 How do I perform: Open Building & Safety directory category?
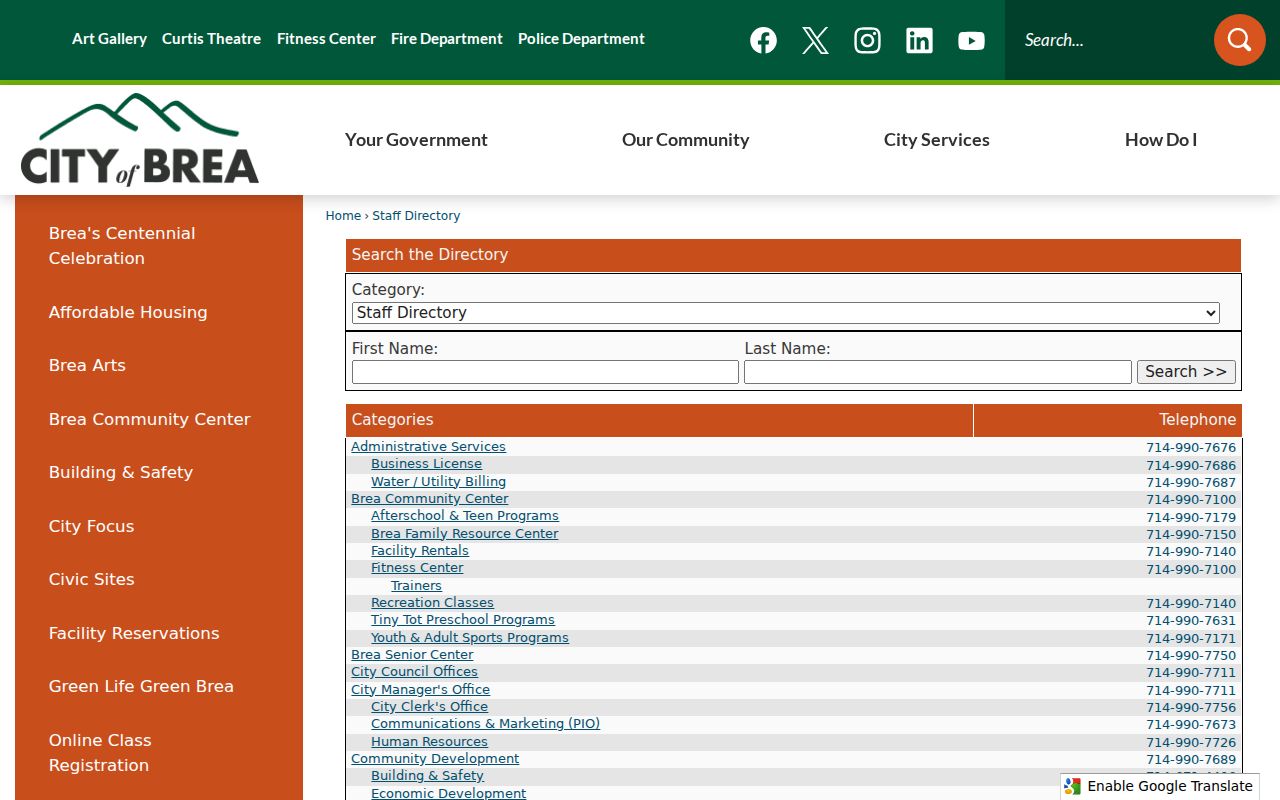click(x=427, y=776)
